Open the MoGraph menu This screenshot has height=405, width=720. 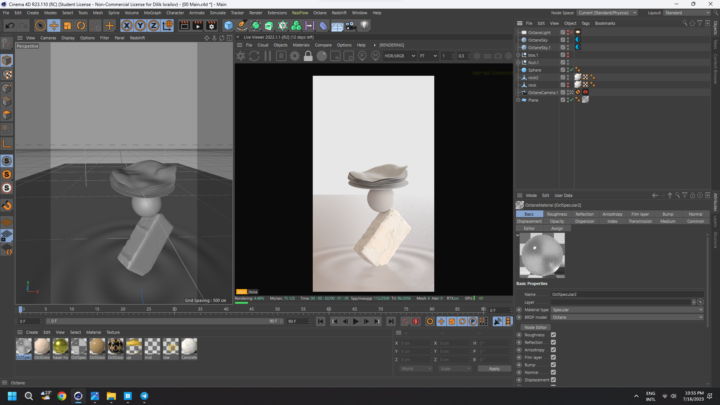(x=152, y=13)
